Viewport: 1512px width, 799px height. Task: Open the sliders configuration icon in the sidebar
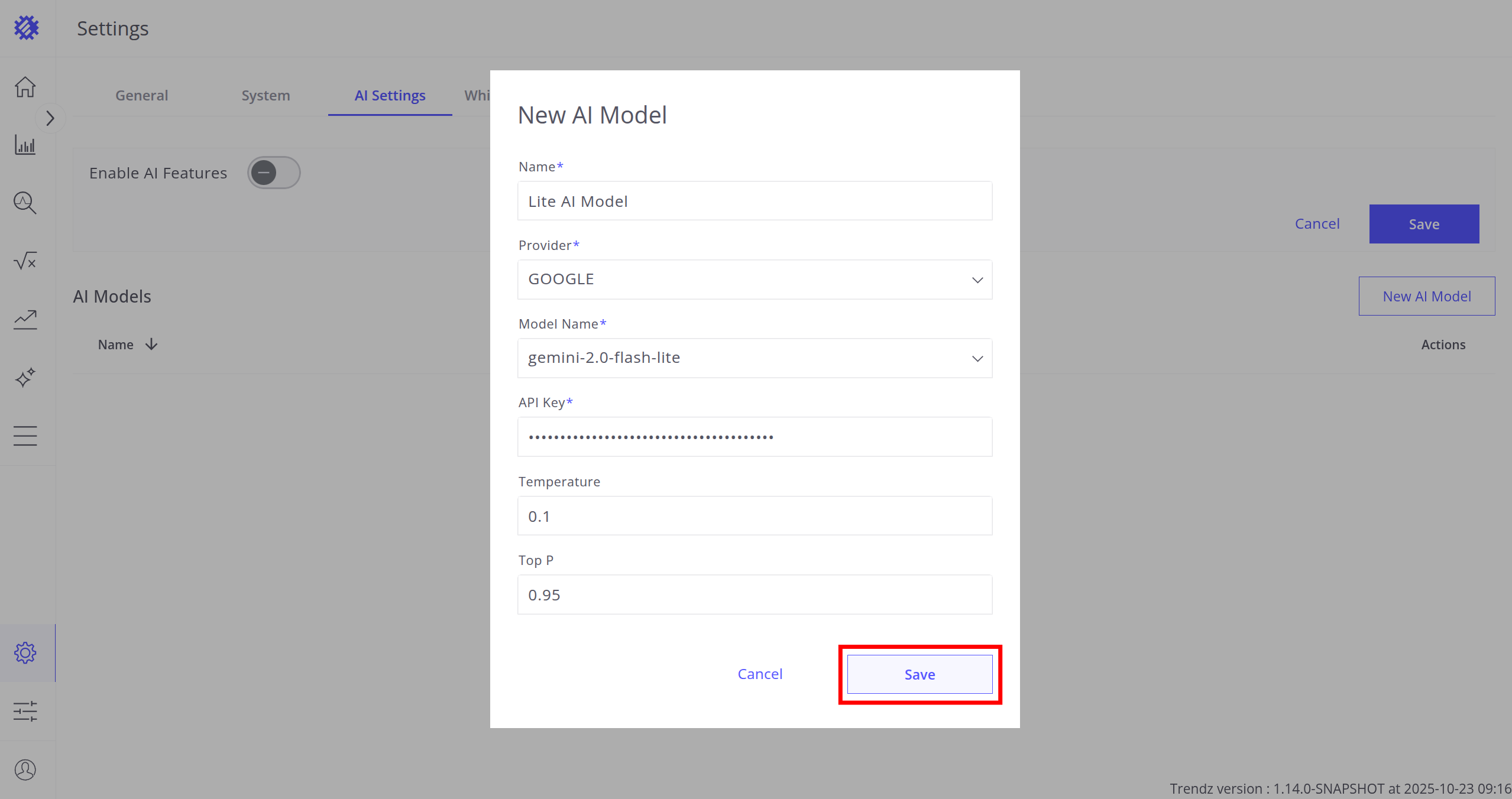(x=25, y=711)
